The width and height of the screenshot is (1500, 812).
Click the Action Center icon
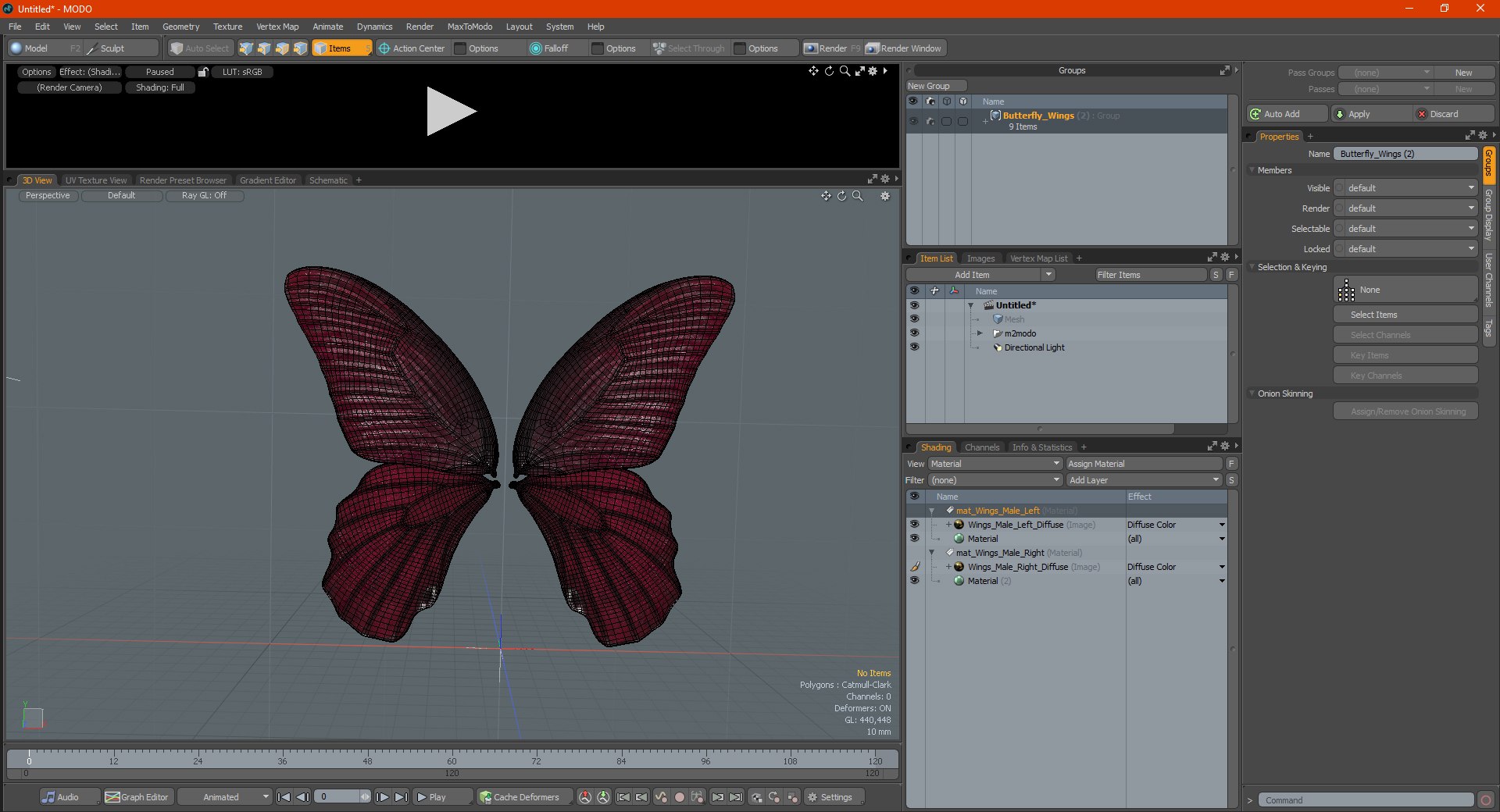[384, 48]
